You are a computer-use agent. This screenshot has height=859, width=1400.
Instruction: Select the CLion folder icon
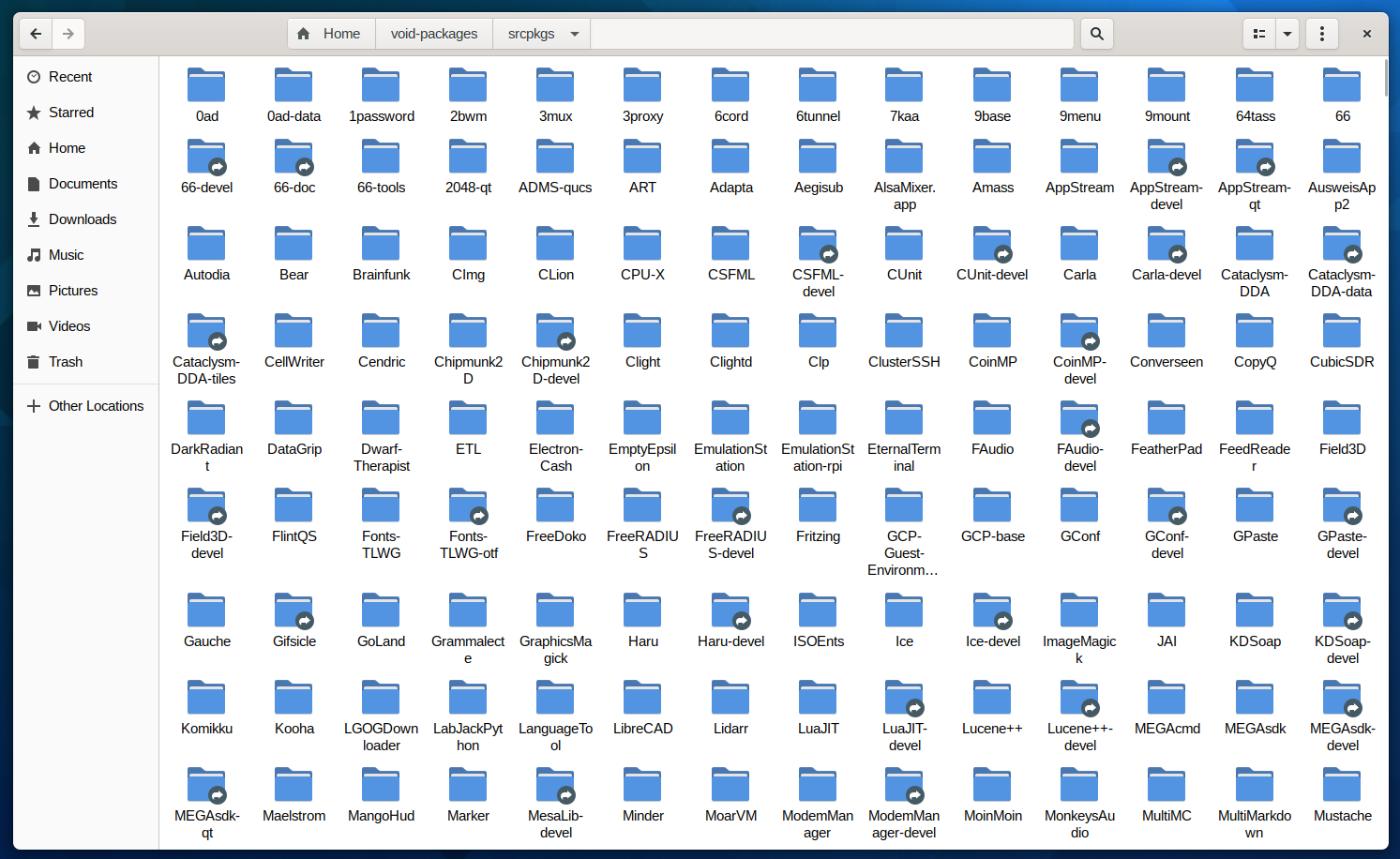555,243
